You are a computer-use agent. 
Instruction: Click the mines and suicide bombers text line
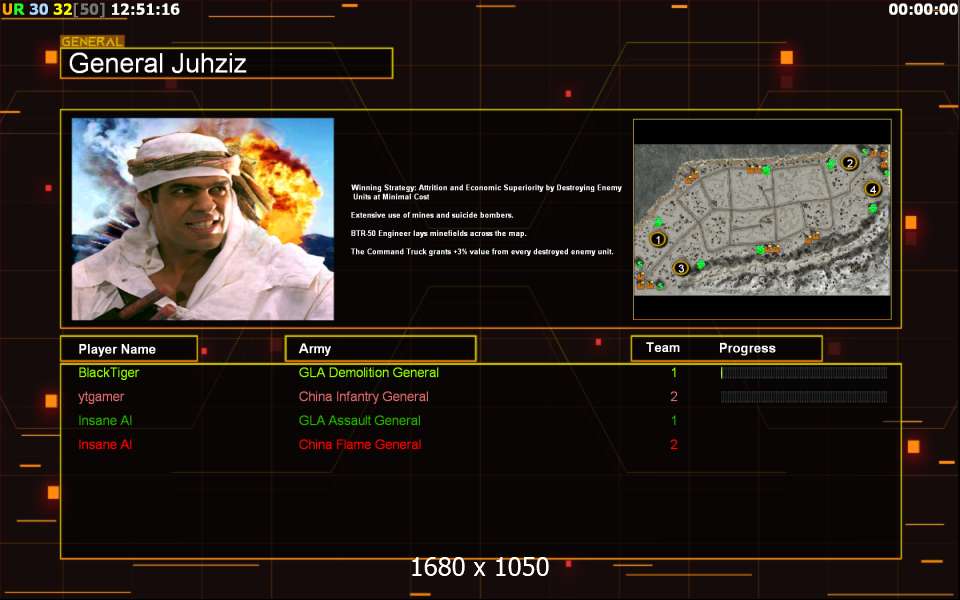tap(432, 215)
